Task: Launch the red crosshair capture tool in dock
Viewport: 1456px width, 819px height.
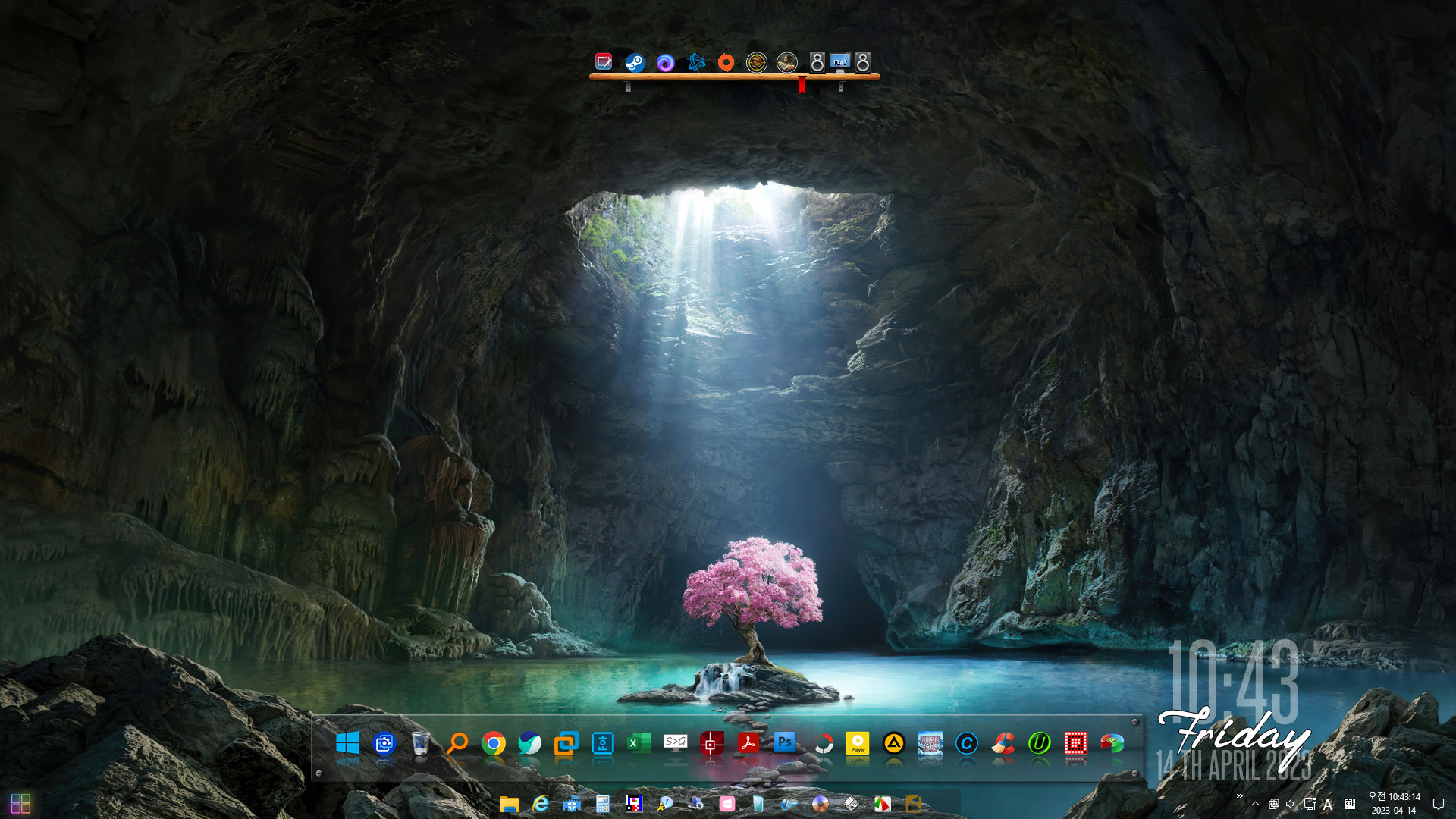Action: click(x=712, y=743)
